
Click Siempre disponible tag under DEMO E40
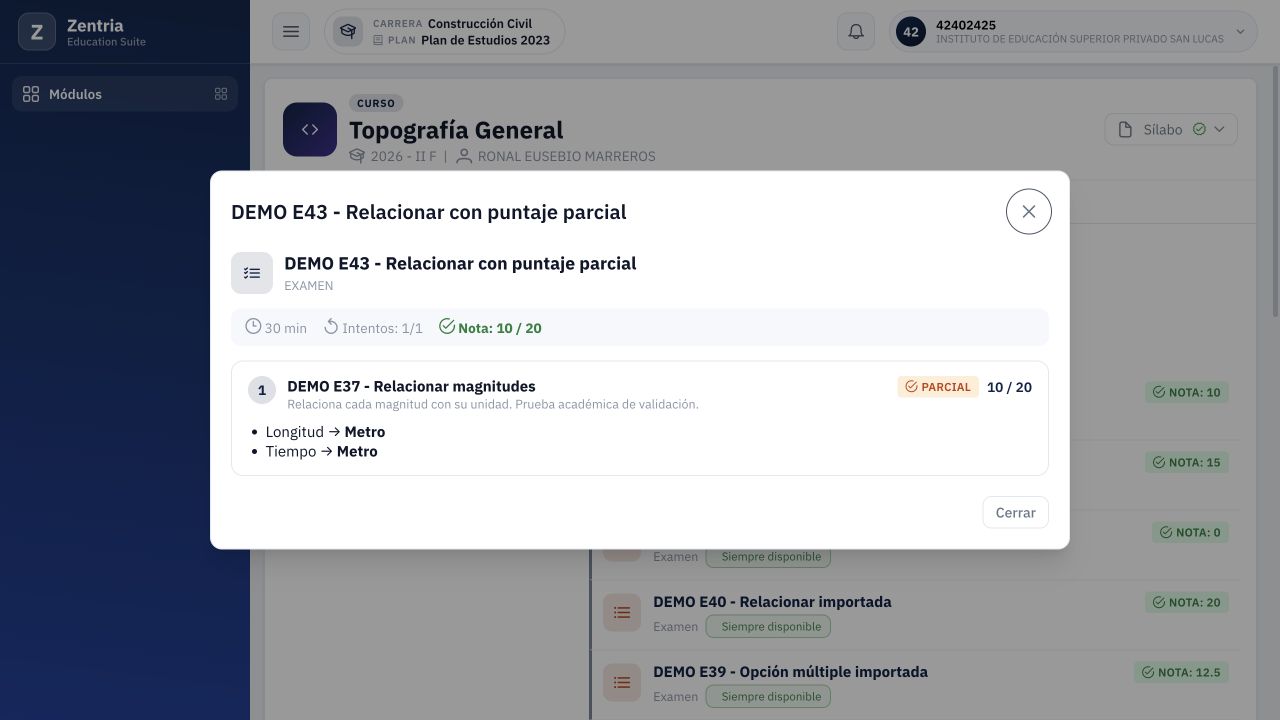[x=768, y=627]
